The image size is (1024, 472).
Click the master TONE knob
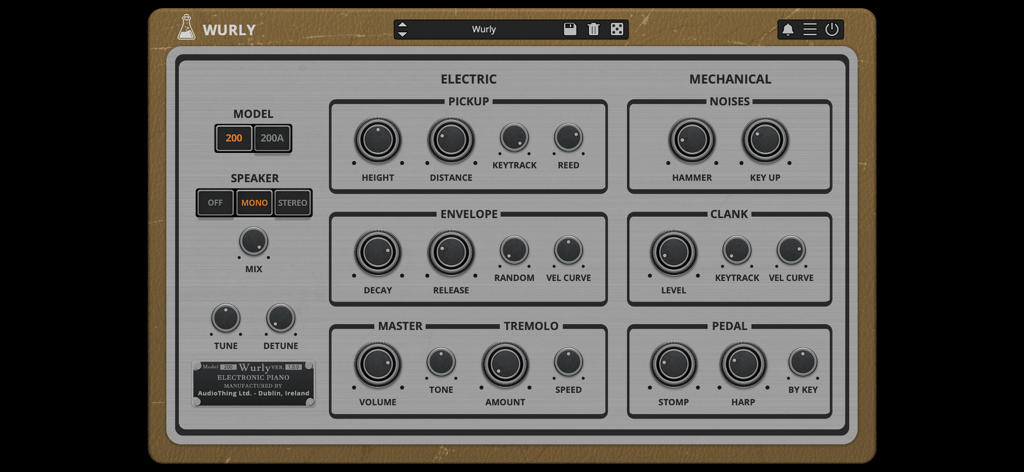click(441, 362)
